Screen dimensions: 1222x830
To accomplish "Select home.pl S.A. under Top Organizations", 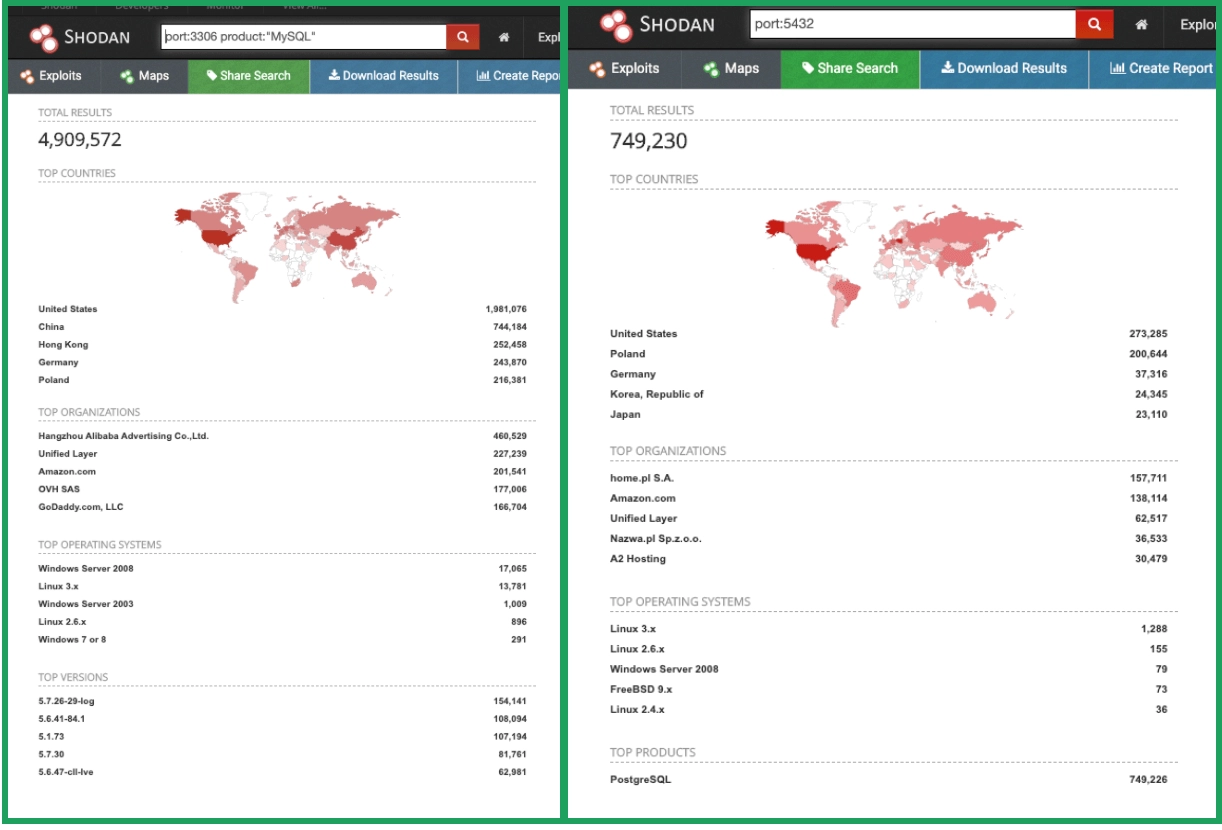I will (642, 478).
